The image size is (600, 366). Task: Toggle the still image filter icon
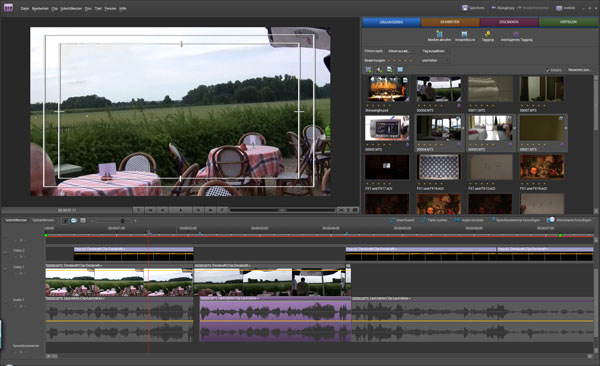[390, 69]
